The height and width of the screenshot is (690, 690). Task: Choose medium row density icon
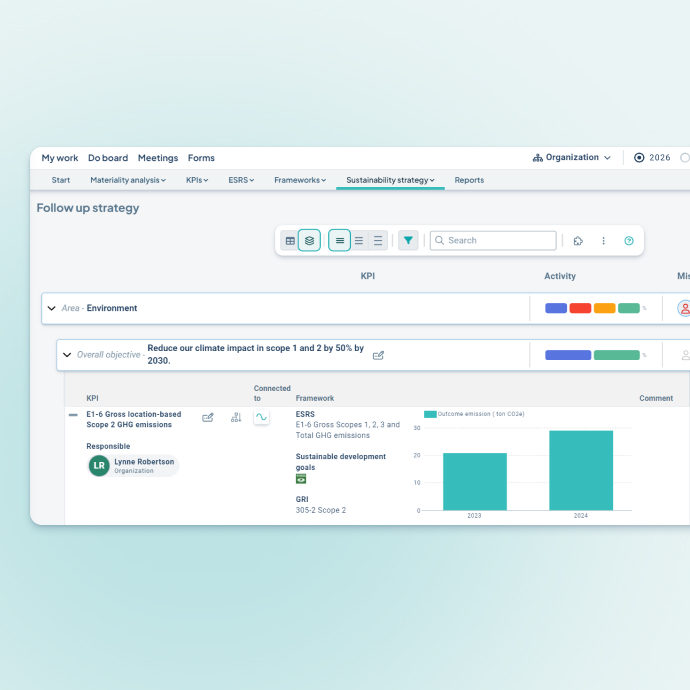[x=359, y=241]
